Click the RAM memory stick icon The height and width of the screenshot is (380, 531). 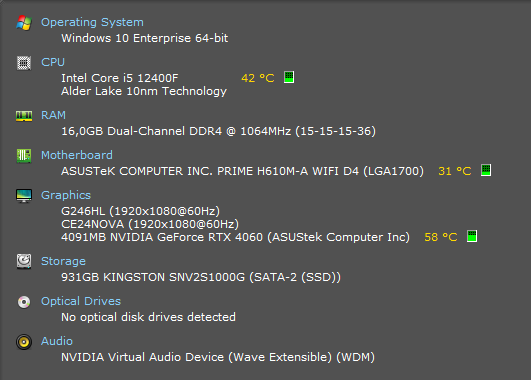(x=24, y=116)
